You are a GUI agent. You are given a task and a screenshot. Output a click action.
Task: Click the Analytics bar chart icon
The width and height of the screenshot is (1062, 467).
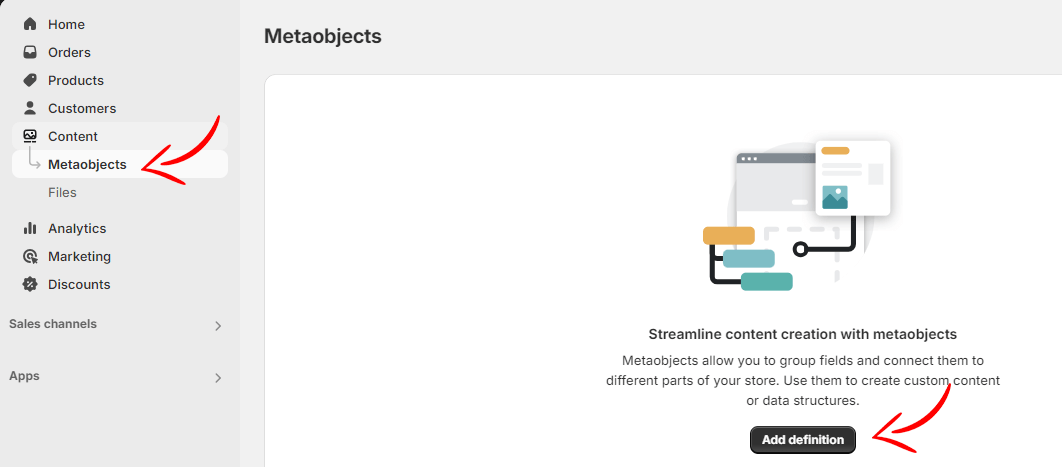(30, 228)
